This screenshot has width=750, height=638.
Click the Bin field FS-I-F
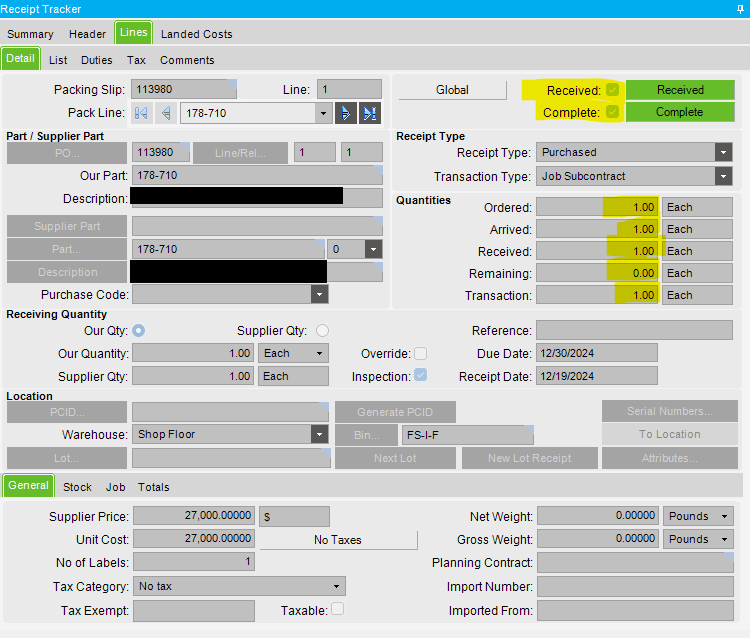[468, 435]
